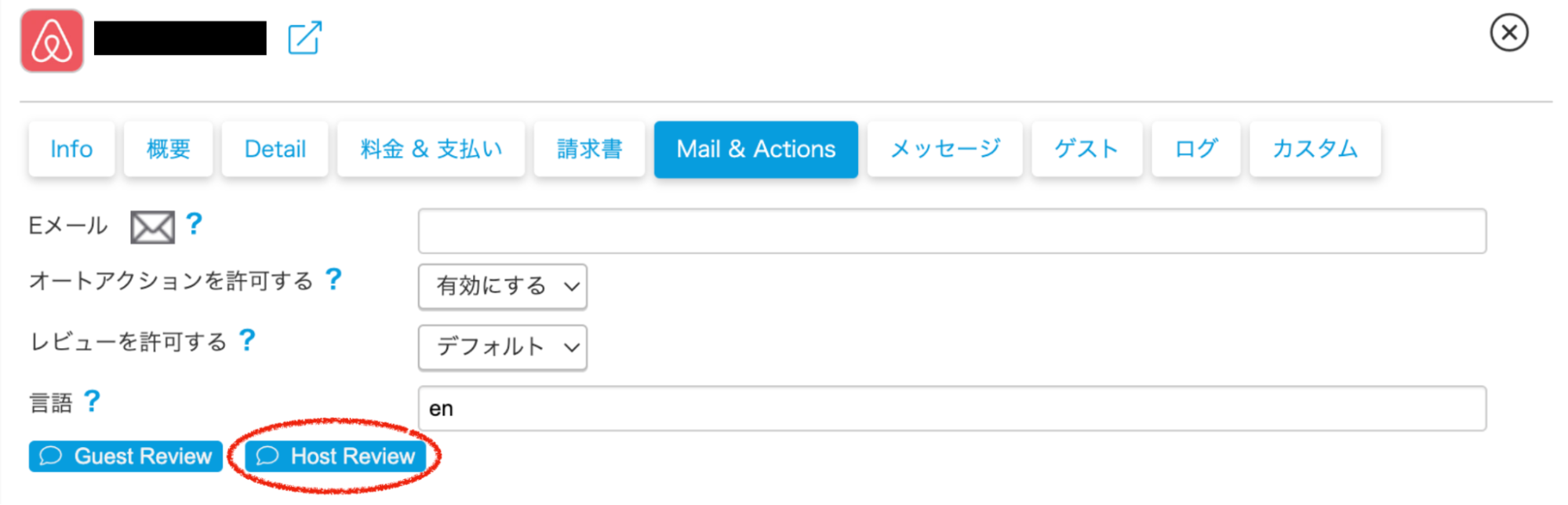Show help for オートアクションを許可する
Viewport: 1568px width, 505px height.
tap(333, 279)
